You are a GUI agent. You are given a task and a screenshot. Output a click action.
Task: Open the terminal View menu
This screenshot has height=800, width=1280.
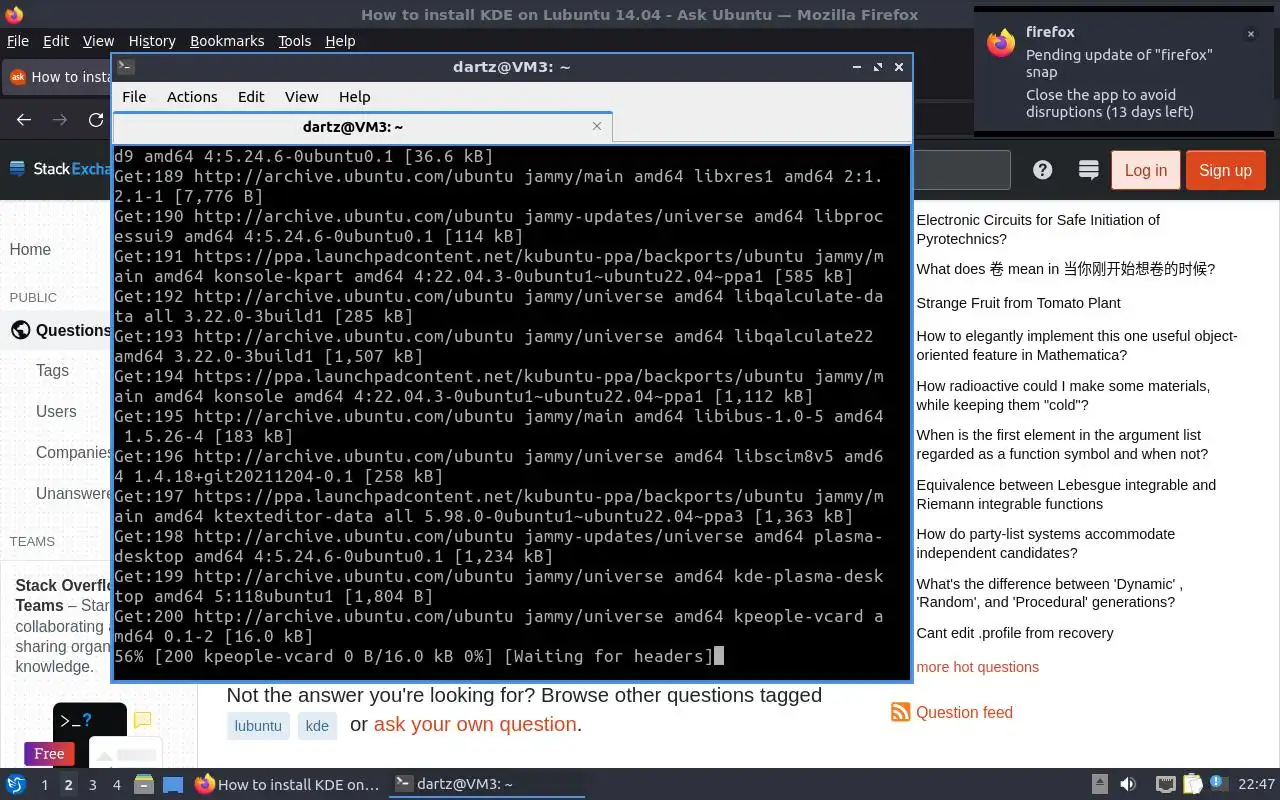tap(301, 97)
